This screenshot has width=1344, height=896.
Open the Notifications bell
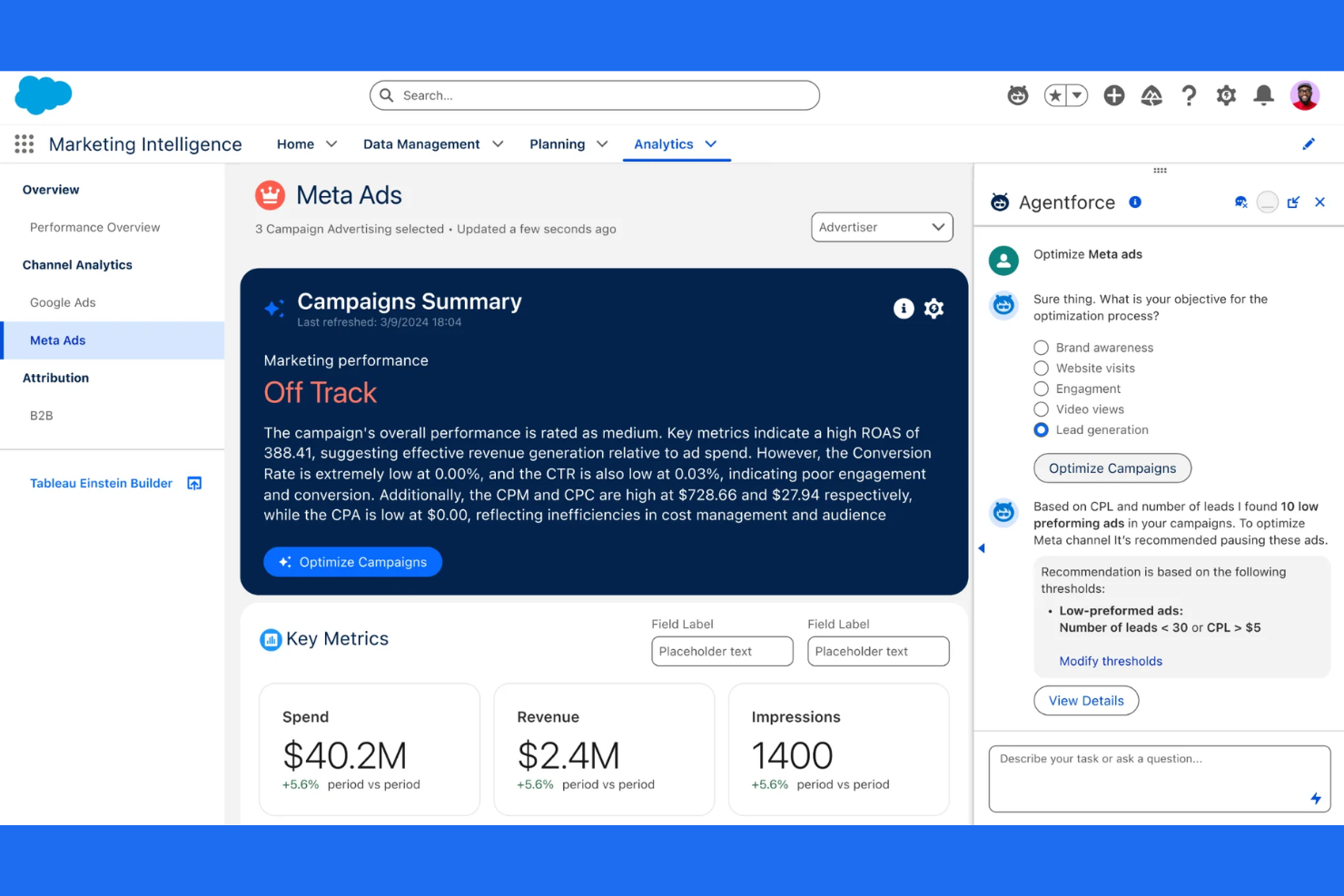point(1263,95)
